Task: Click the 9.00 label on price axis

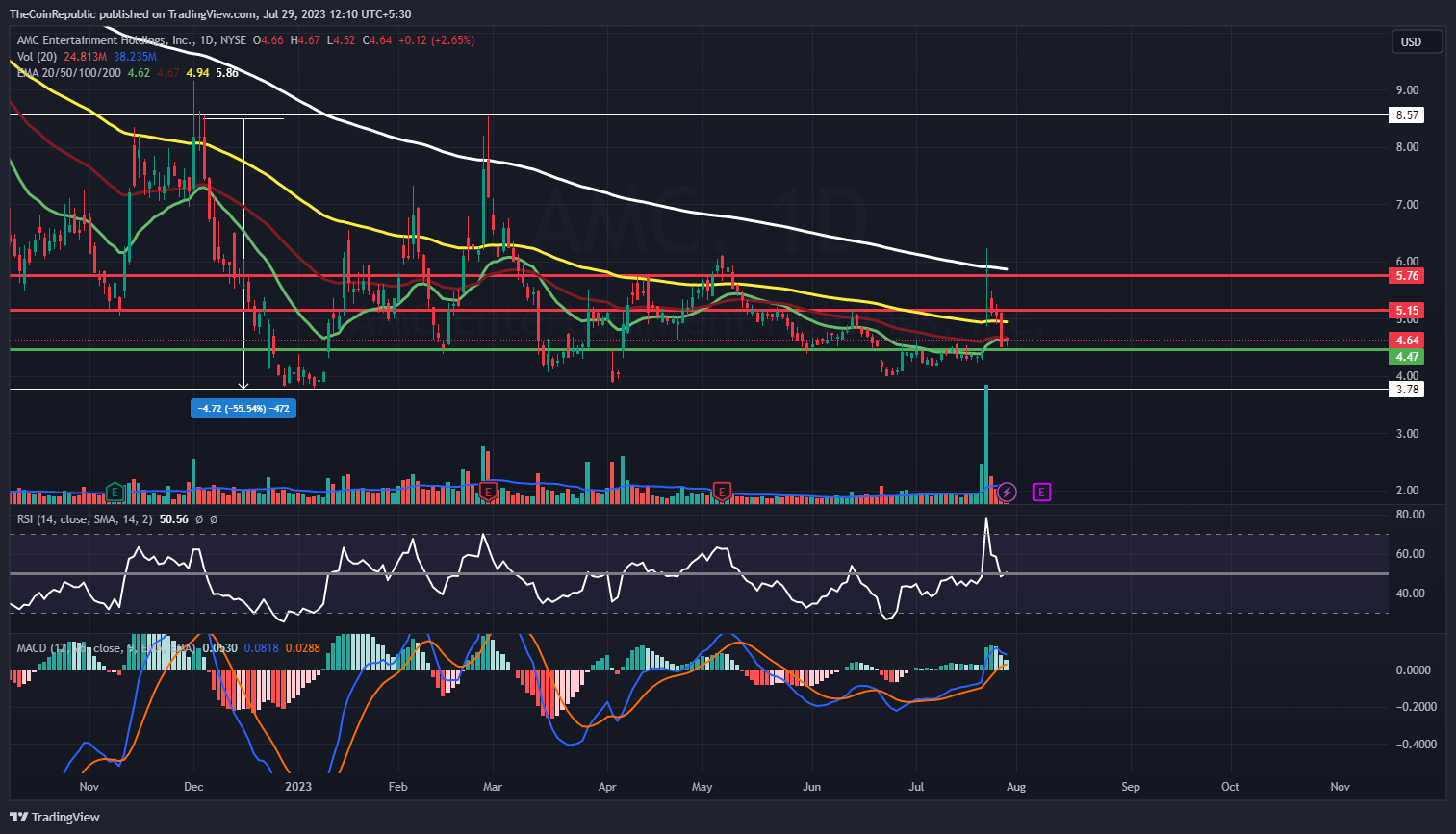Action: [1407, 89]
